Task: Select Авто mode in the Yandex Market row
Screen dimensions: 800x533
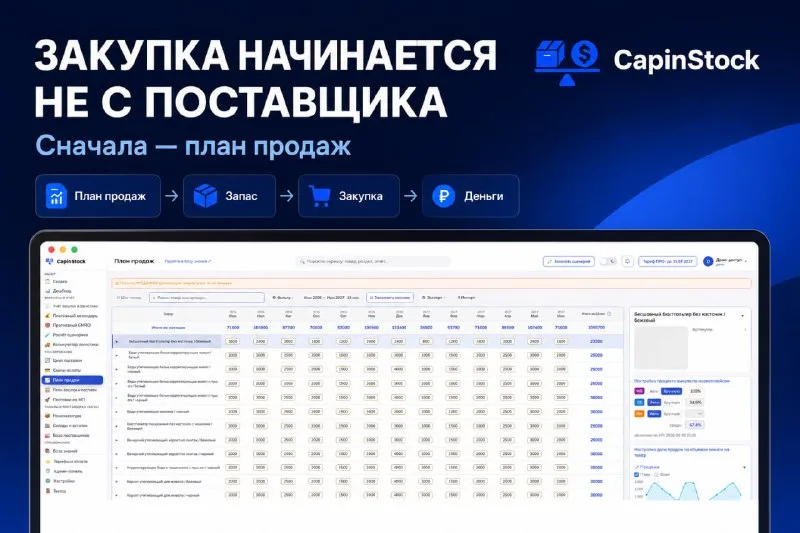Action: tap(654, 414)
